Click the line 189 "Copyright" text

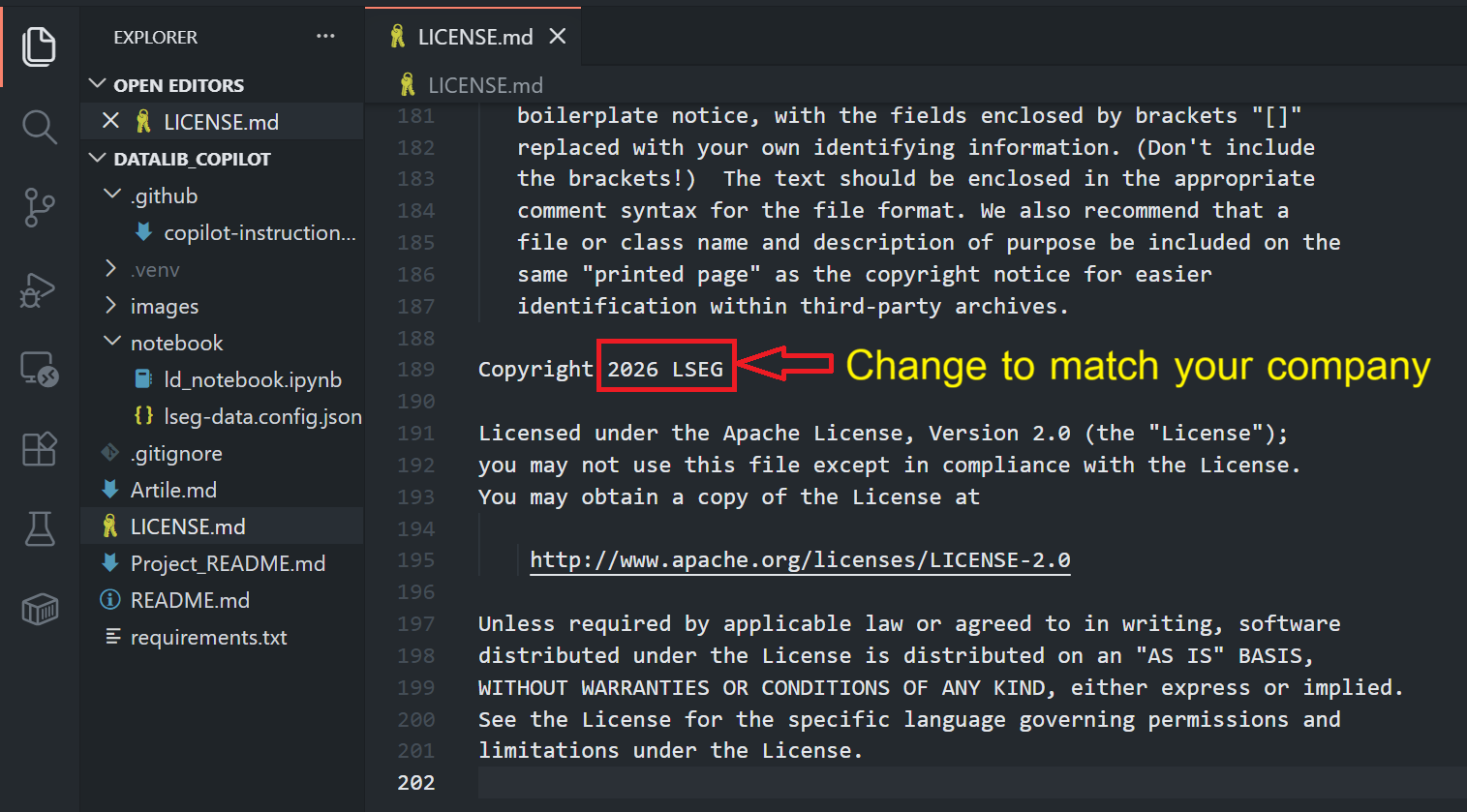(x=535, y=369)
